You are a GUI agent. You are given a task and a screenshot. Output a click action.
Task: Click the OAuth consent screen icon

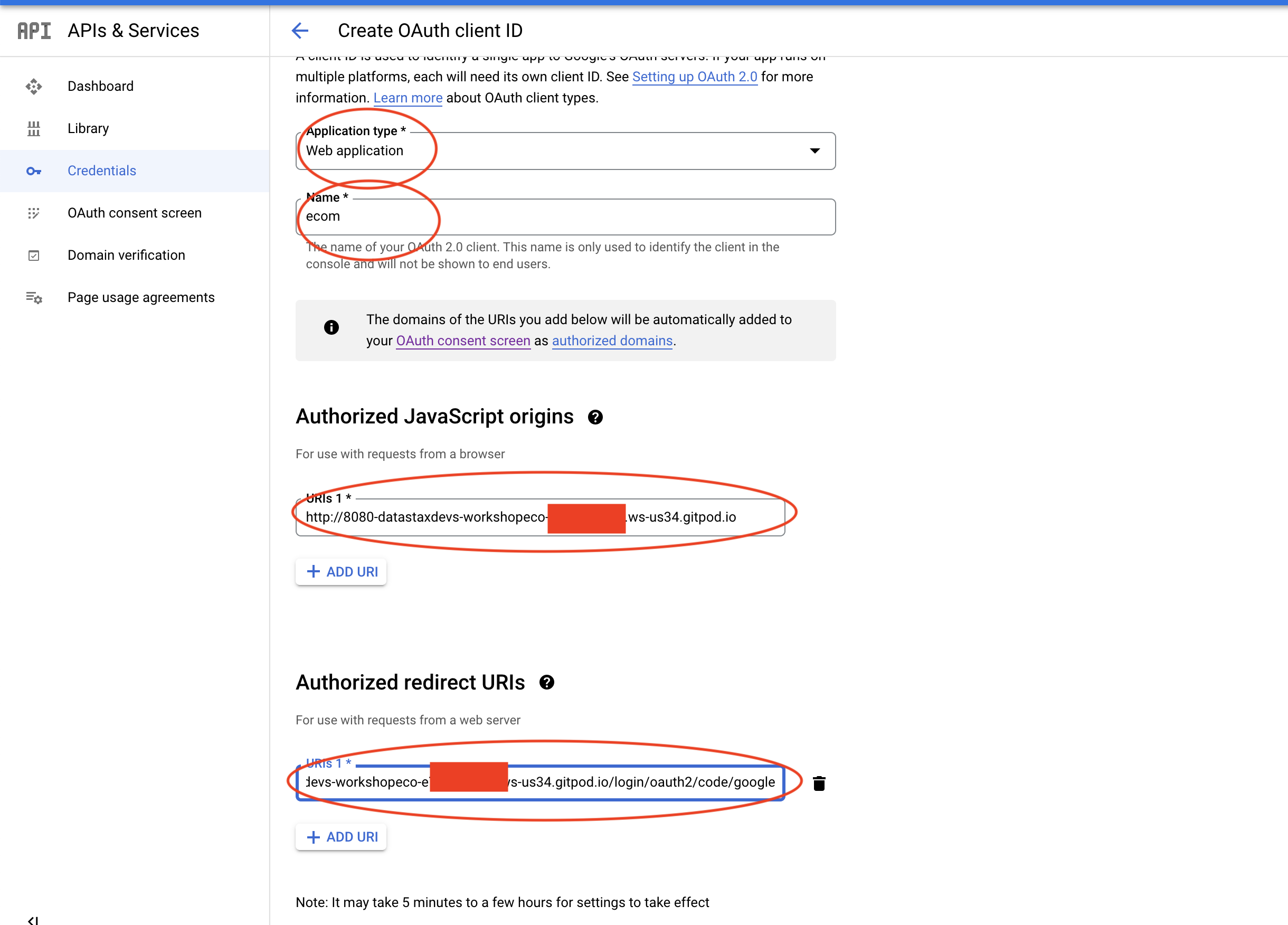(x=33, y=213)
